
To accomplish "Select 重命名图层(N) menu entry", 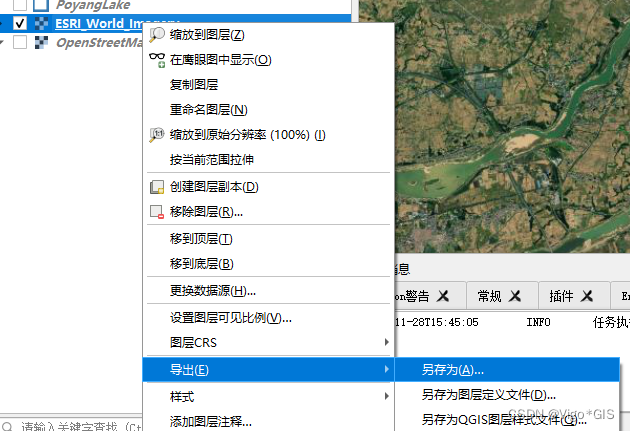I will pyautogui.click(x=269, y=110).
